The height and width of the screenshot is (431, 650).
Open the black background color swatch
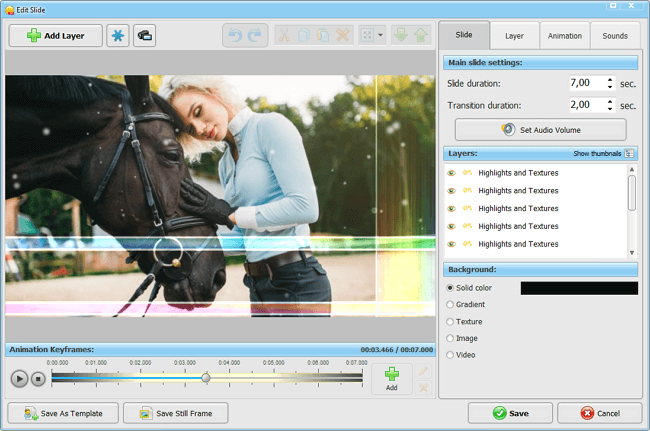tap(579, 288)
